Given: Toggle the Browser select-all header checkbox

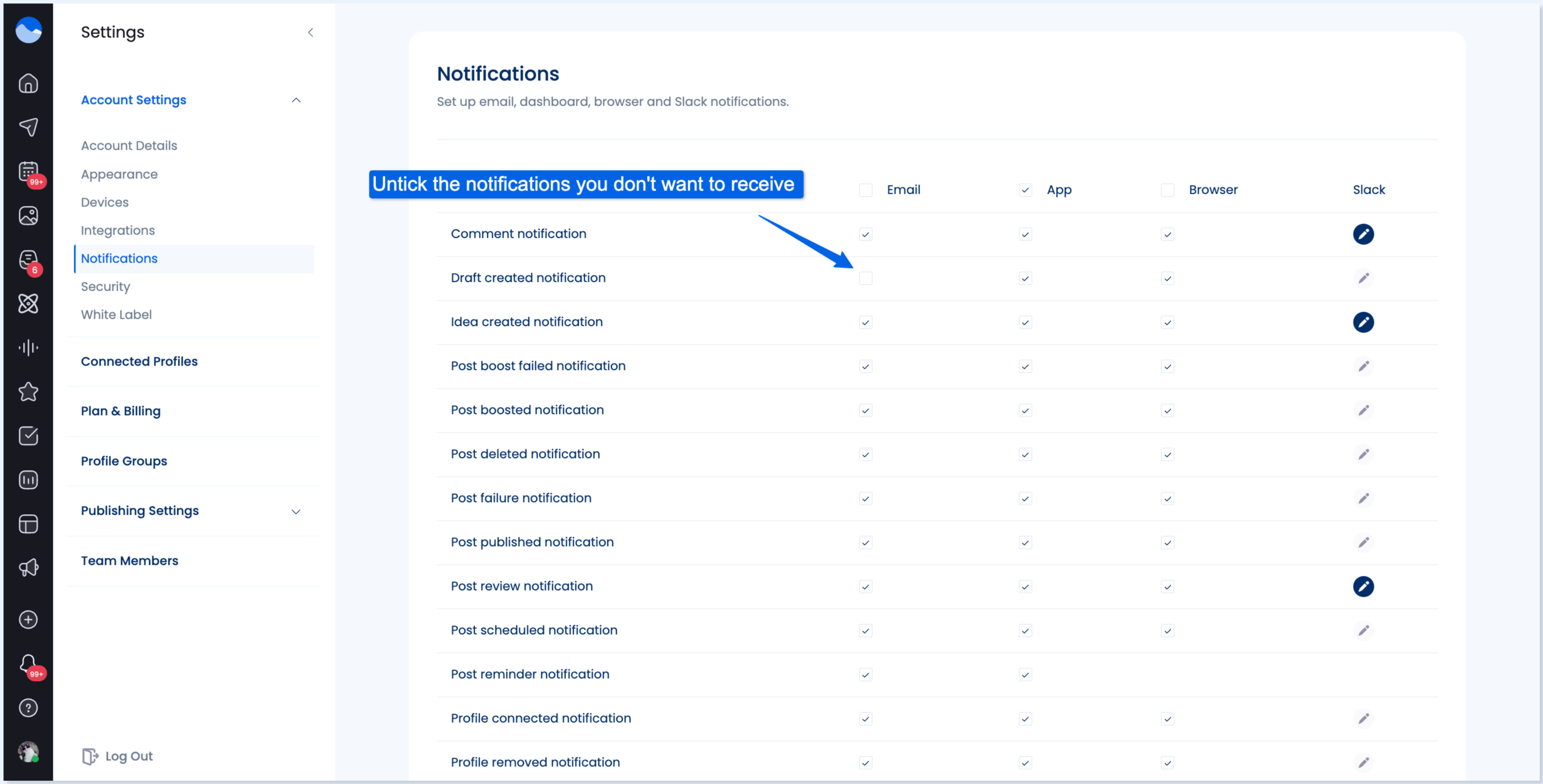Looking at the screenshot, I should [1167, 190].
